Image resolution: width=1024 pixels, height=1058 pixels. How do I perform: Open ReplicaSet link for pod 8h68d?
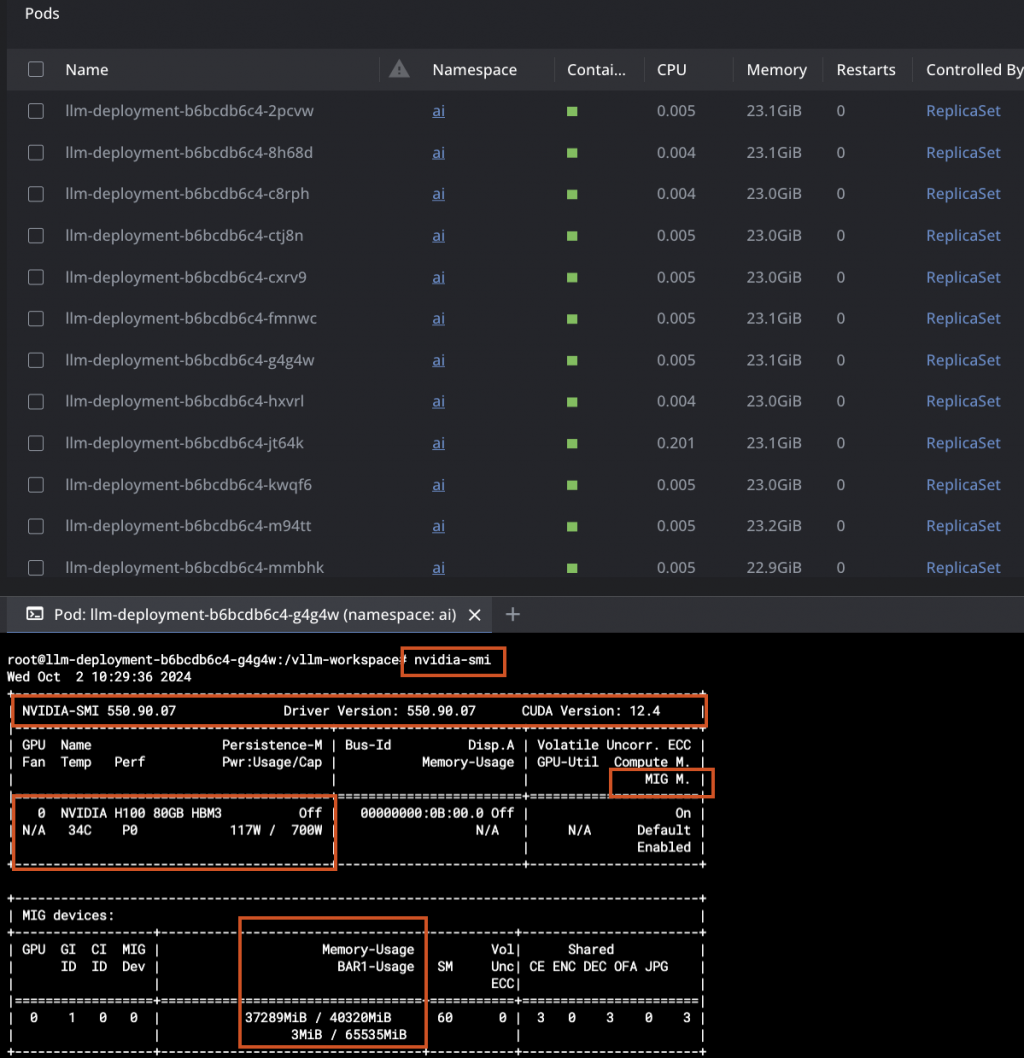coord(963,152)
